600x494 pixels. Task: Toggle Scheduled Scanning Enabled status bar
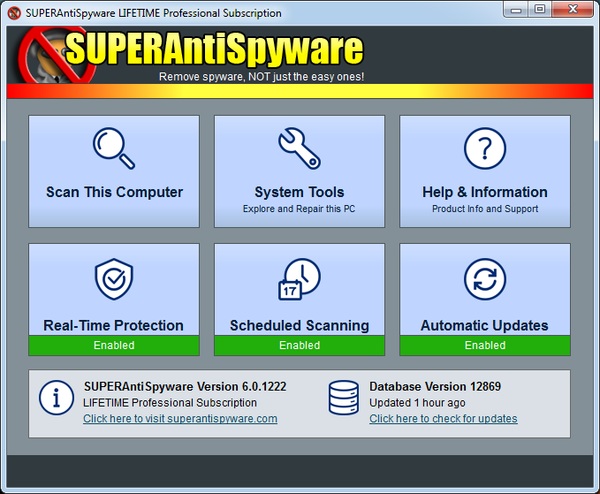[x=299, y=345]
